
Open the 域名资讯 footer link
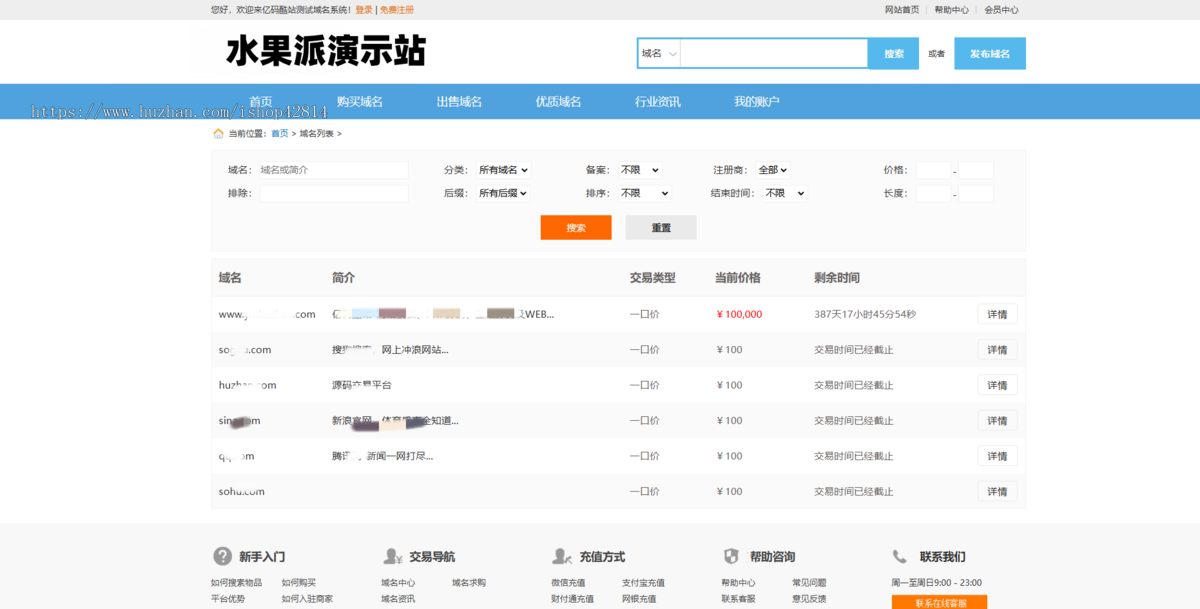pyautogui.click(x=398, y=598)
